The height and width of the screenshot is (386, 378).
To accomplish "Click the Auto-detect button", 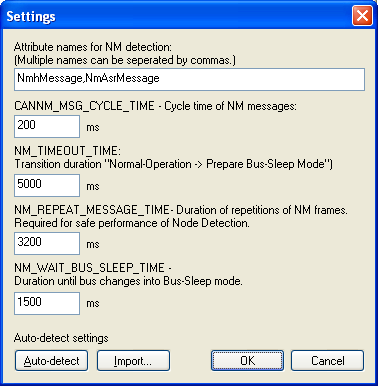I will tap(52, 361).
